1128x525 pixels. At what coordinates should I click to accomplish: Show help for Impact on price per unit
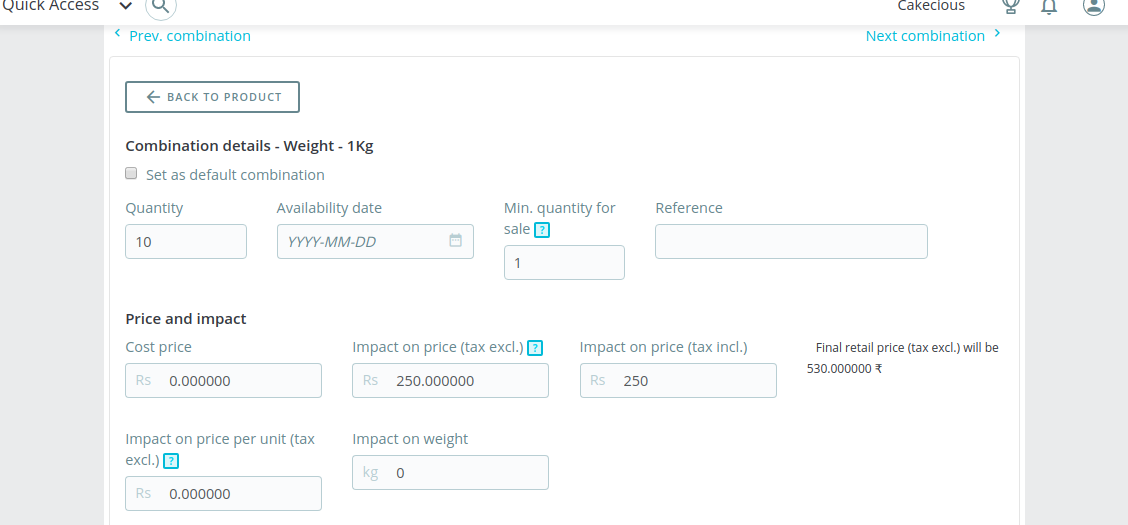point(172,461)
